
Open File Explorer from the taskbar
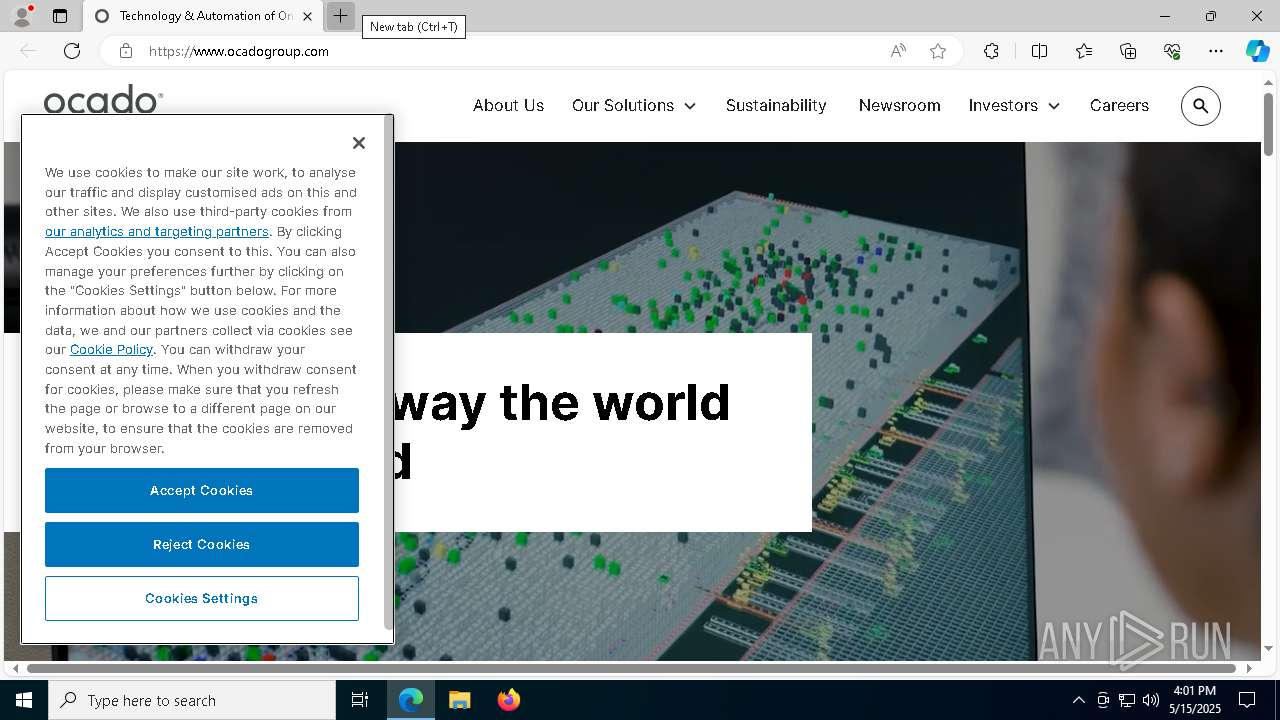[x=459, y=700]
